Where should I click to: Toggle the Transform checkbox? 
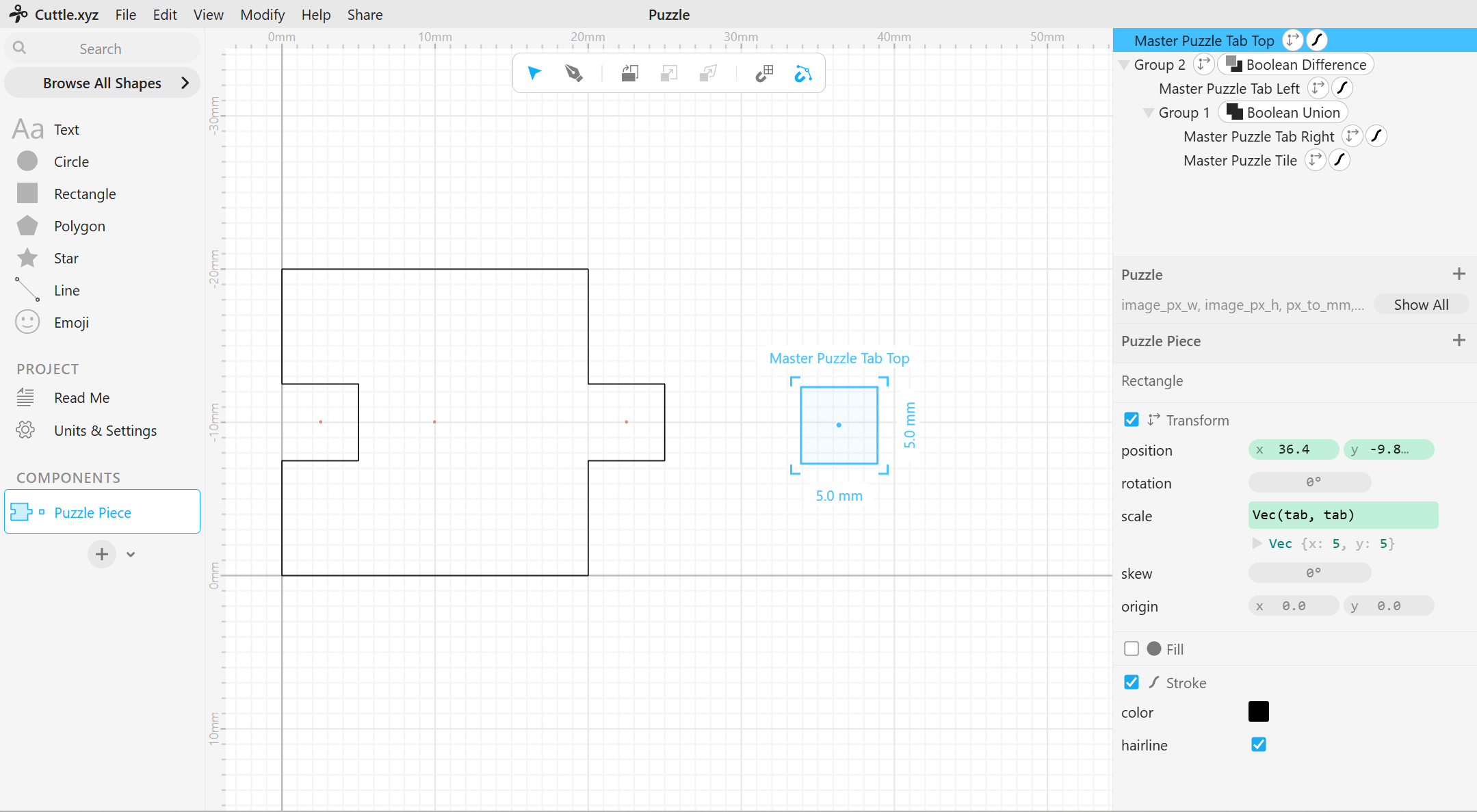[x=1132, y=419]
